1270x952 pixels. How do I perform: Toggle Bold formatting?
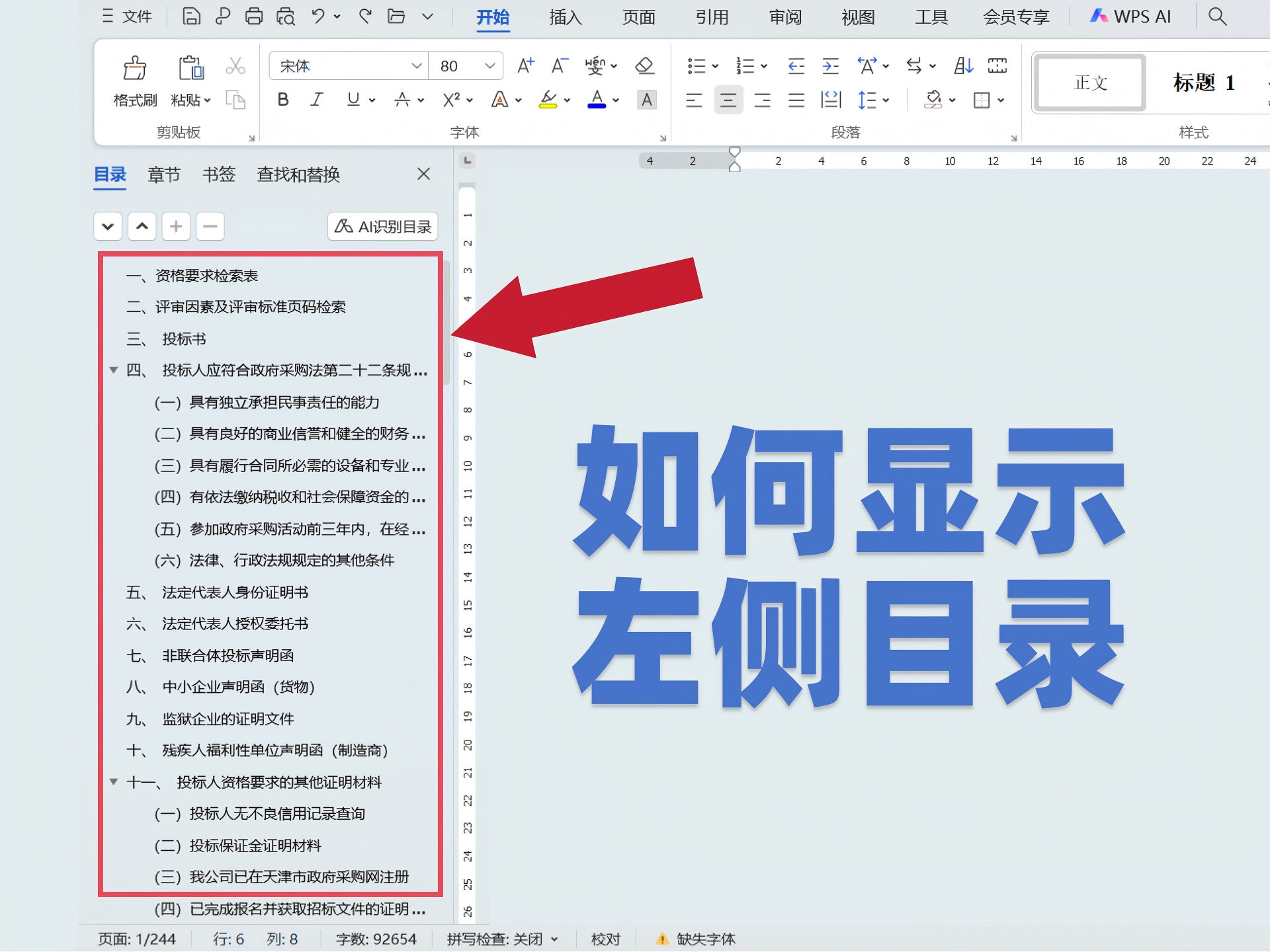pos(283,100)
